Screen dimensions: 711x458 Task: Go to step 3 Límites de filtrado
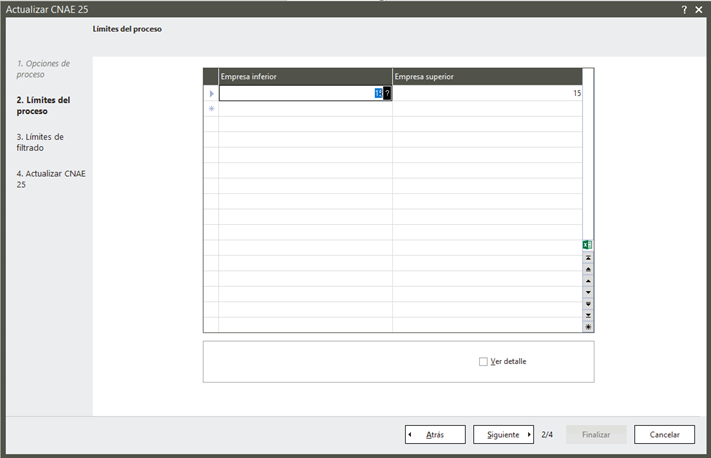(40, 142)
